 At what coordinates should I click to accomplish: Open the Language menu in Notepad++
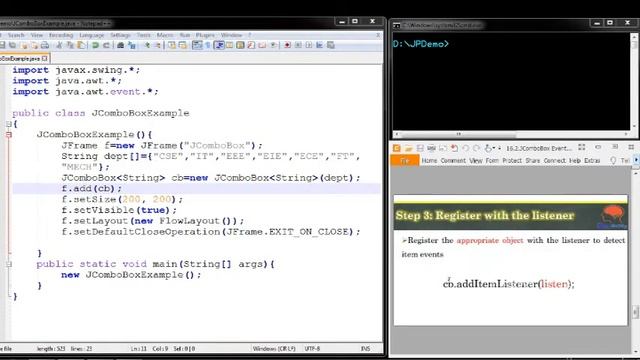click(x=92, y=35)
